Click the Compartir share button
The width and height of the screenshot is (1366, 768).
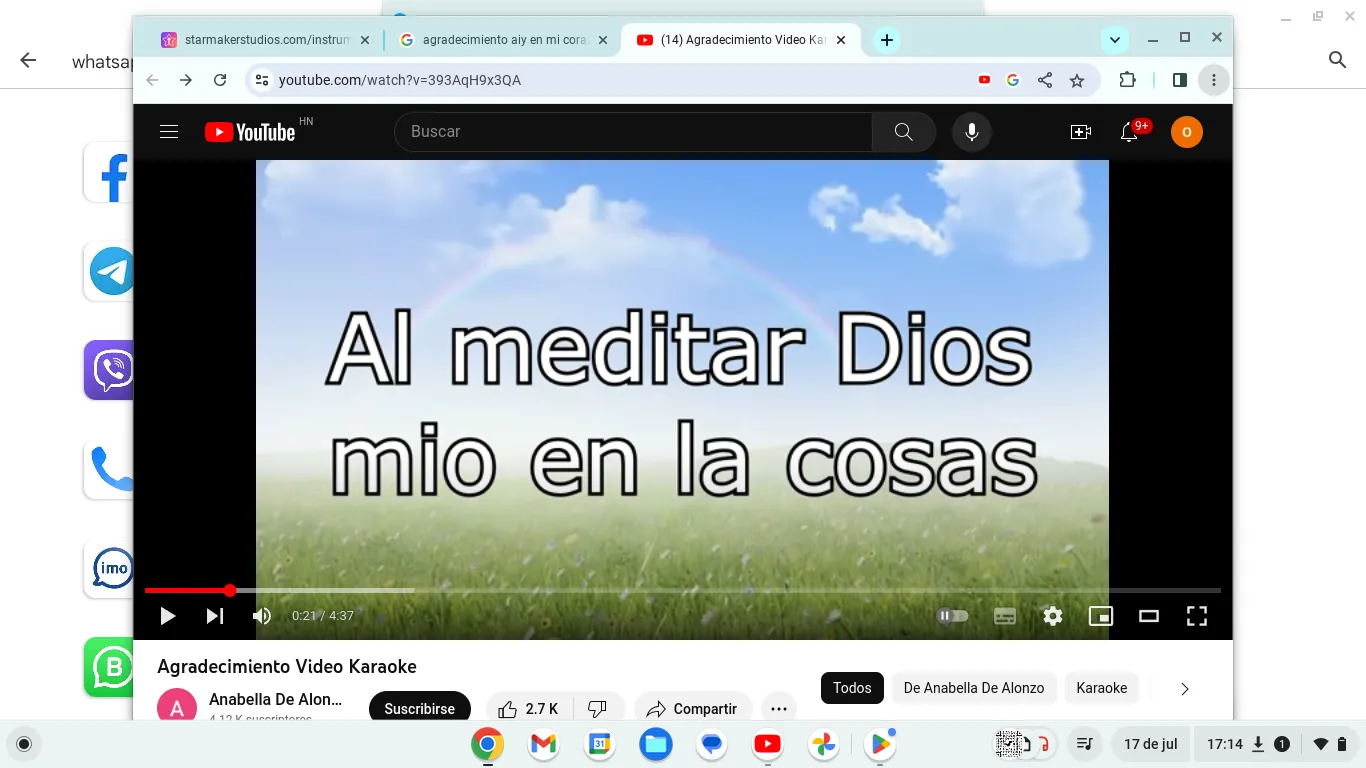[692, 709]
